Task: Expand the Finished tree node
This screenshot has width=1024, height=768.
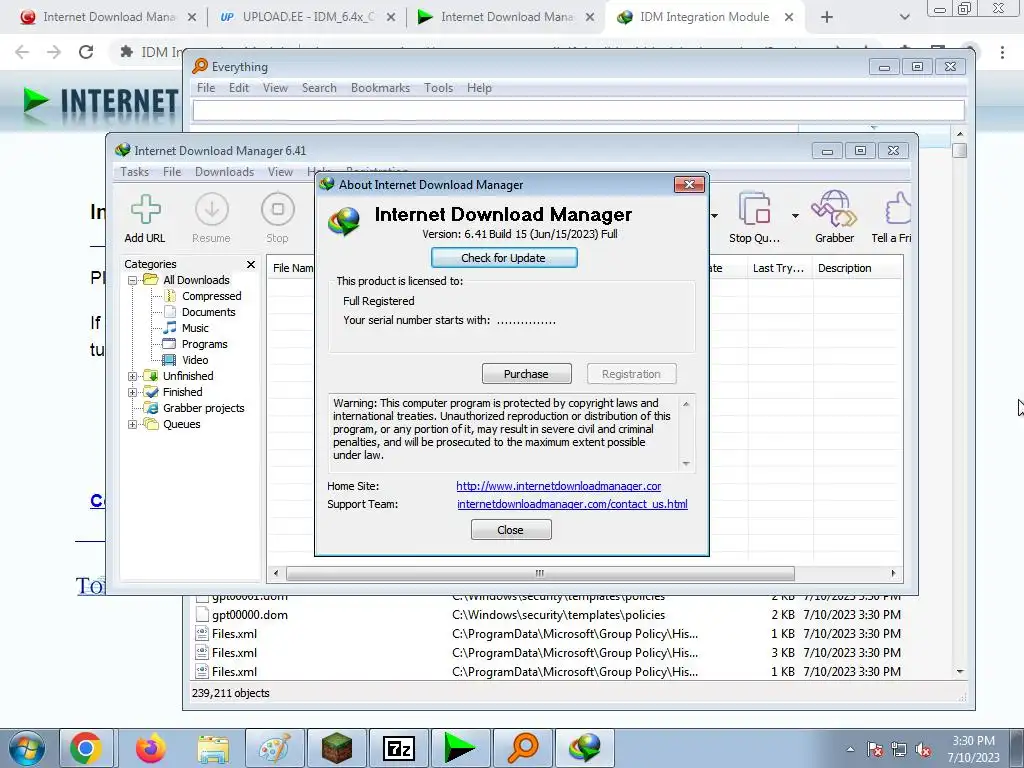Action: [x=133, y=392]
